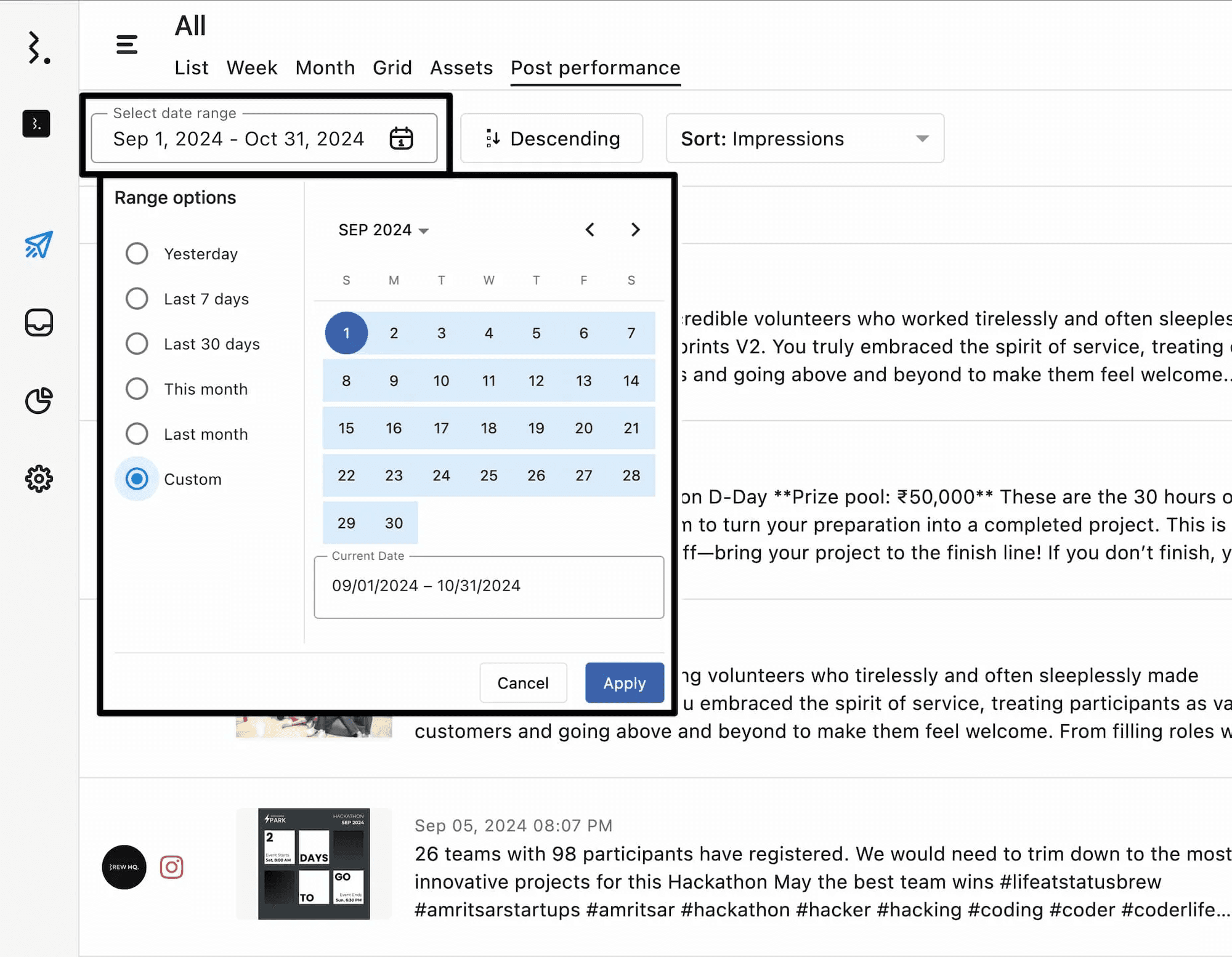1232x957 pixels.
Task: Expand the SEP 2024 month picker
Action: (384, 230)
